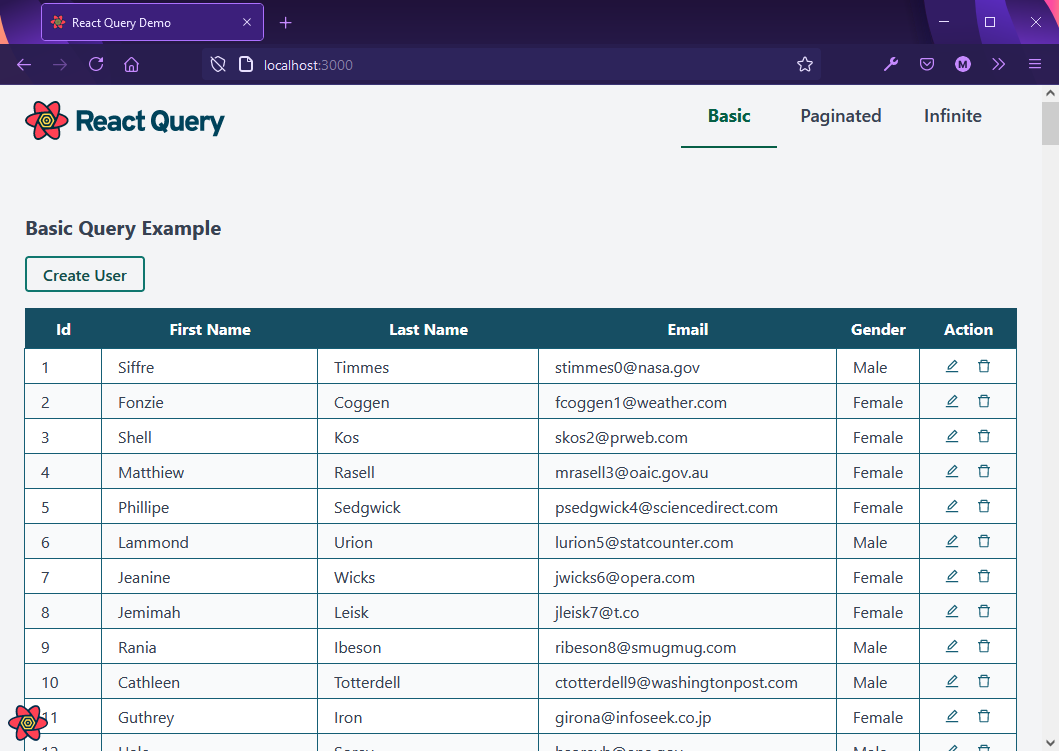
Task: Edit the user Siffre Timmes
Action: coord(951,366)
